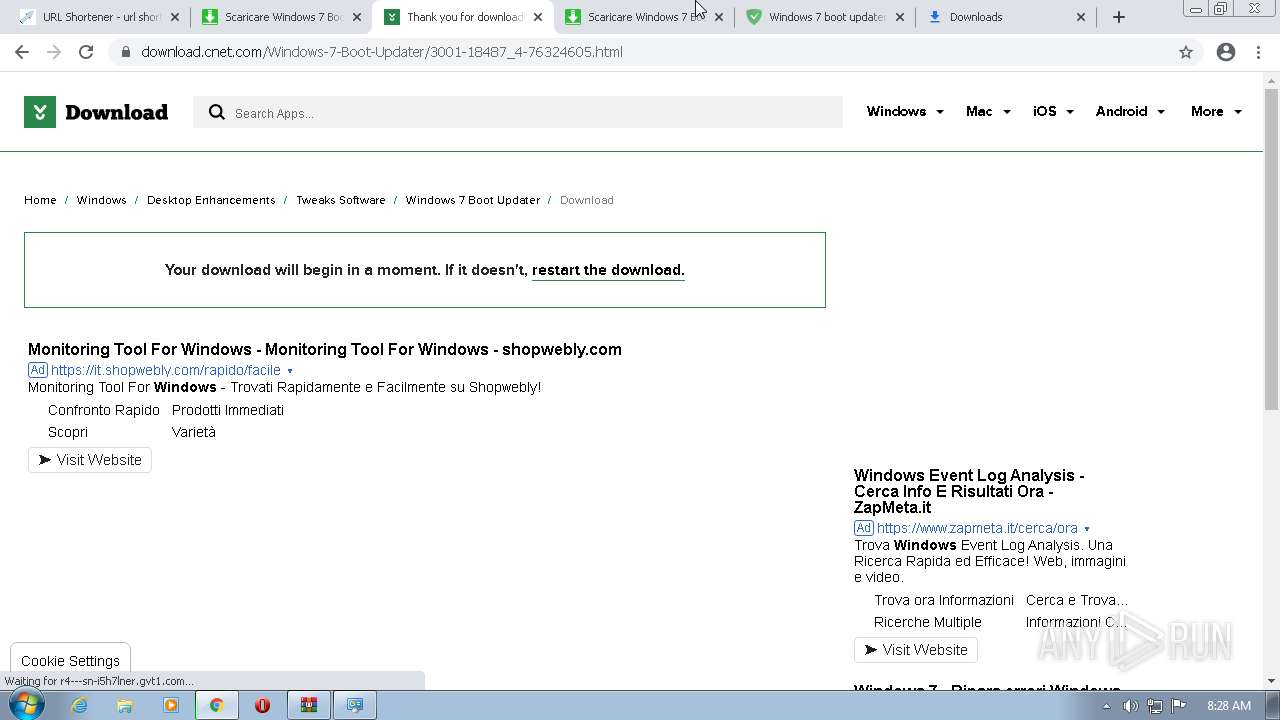Click the green Download logo icon

pos(40,112)
